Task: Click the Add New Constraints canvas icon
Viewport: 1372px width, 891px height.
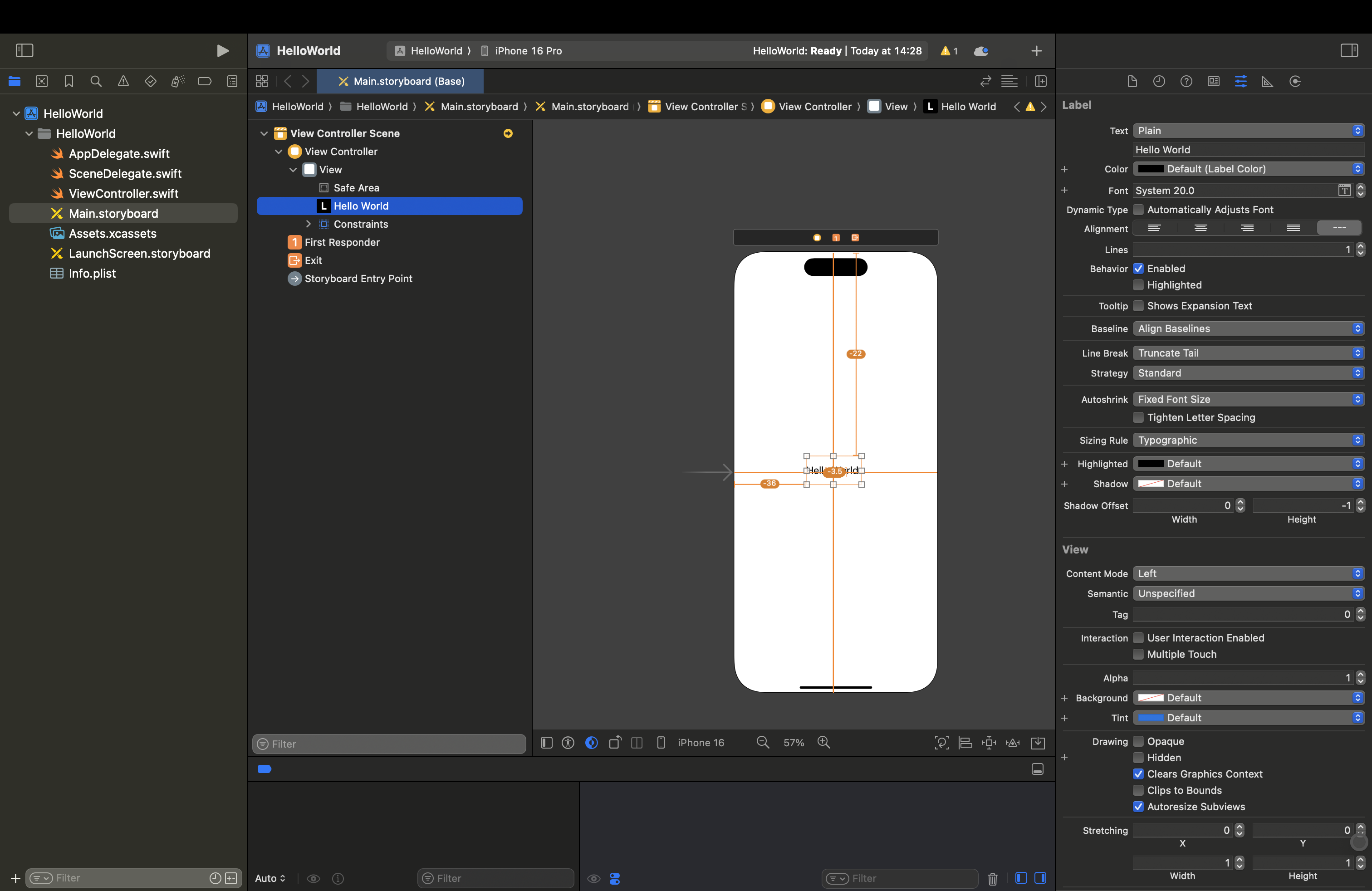Action: pos(989,742)
